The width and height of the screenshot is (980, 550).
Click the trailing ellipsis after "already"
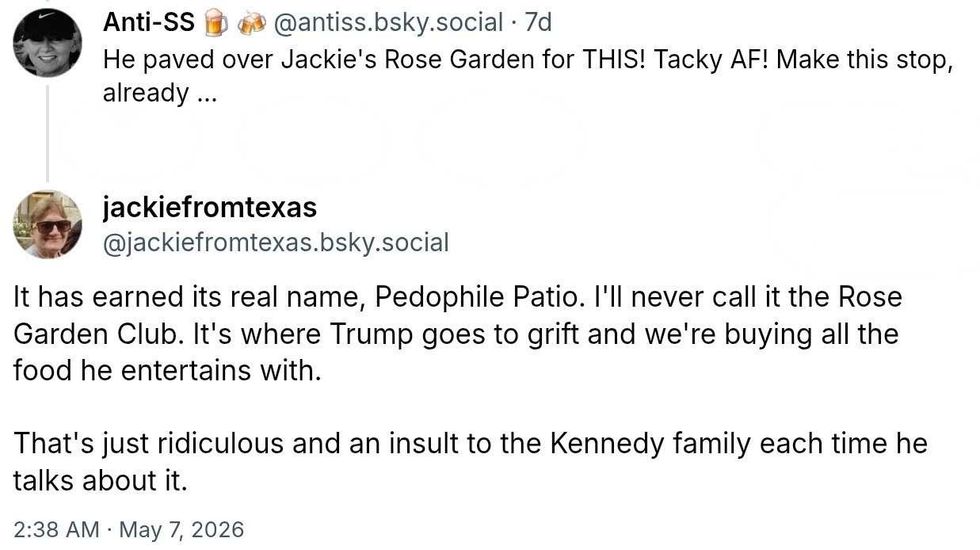pyautogui.click(x=207, y=95)
